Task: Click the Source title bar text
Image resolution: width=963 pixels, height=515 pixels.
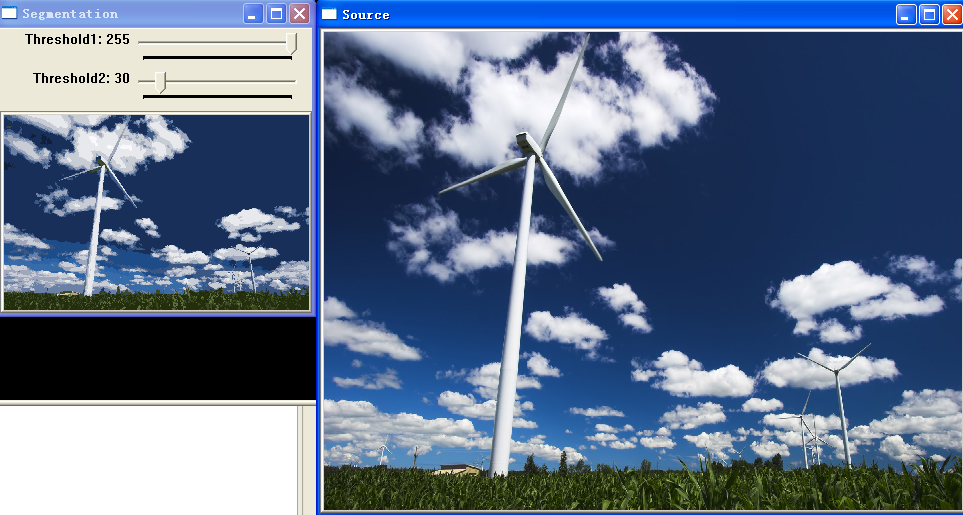Action: [366, 15]
